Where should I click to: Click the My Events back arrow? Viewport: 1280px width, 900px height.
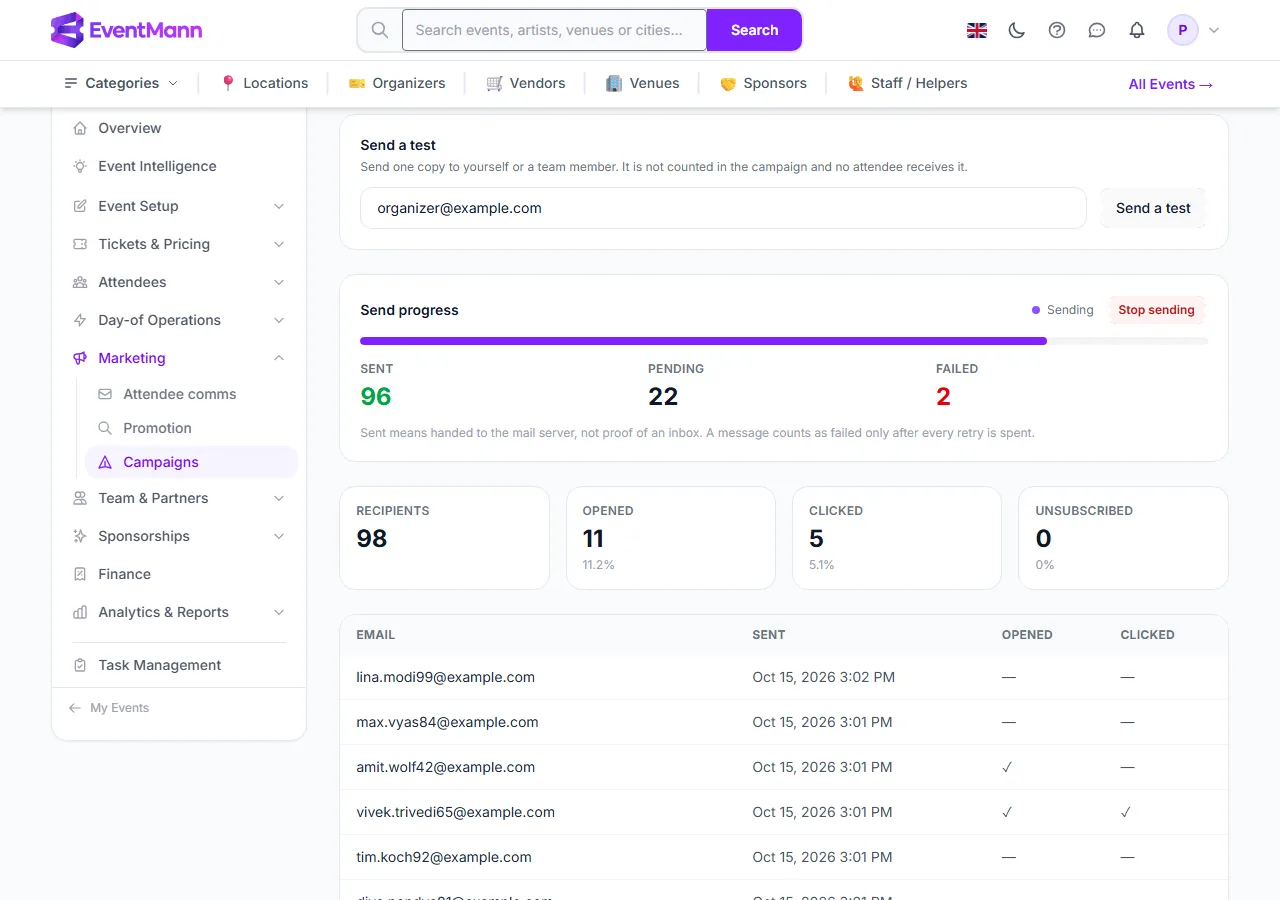pos(75,708)
